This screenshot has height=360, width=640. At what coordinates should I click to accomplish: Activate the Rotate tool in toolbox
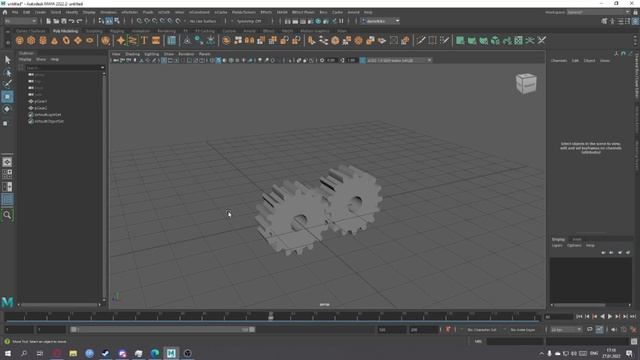click(x=7, y=109)
